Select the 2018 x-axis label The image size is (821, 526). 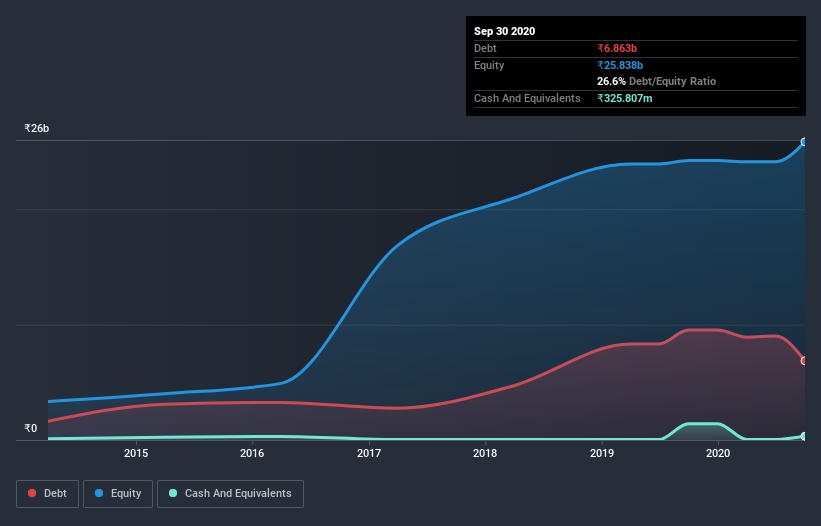coord(485,453)
